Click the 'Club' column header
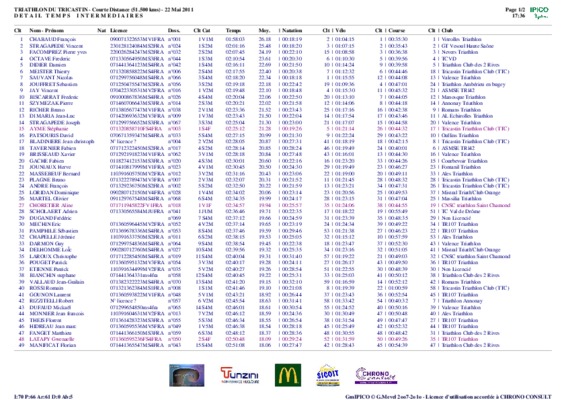Screen dimensions: 566x400 pos(447,30)
